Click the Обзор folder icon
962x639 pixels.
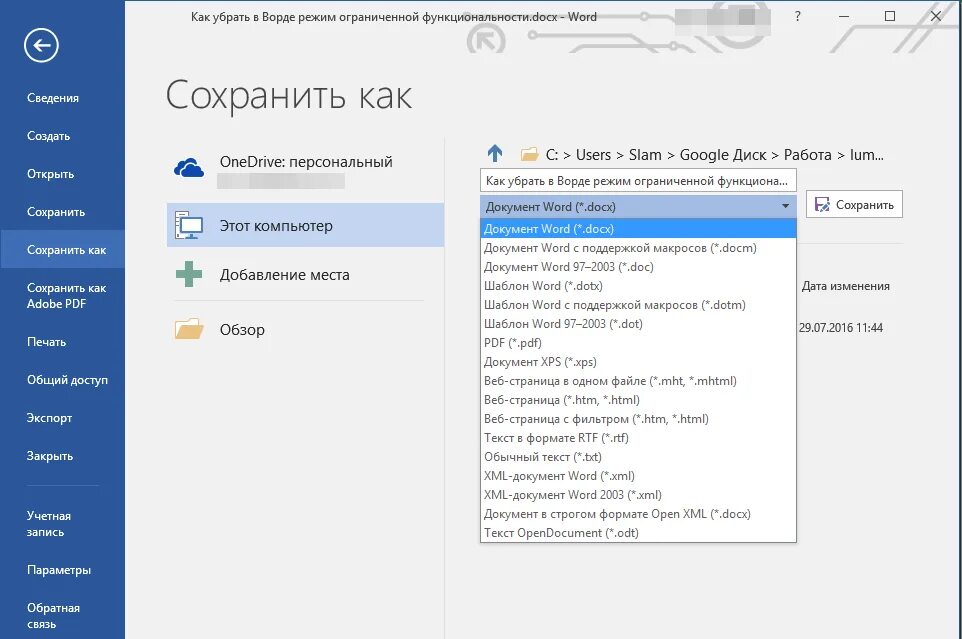point(189,329)
